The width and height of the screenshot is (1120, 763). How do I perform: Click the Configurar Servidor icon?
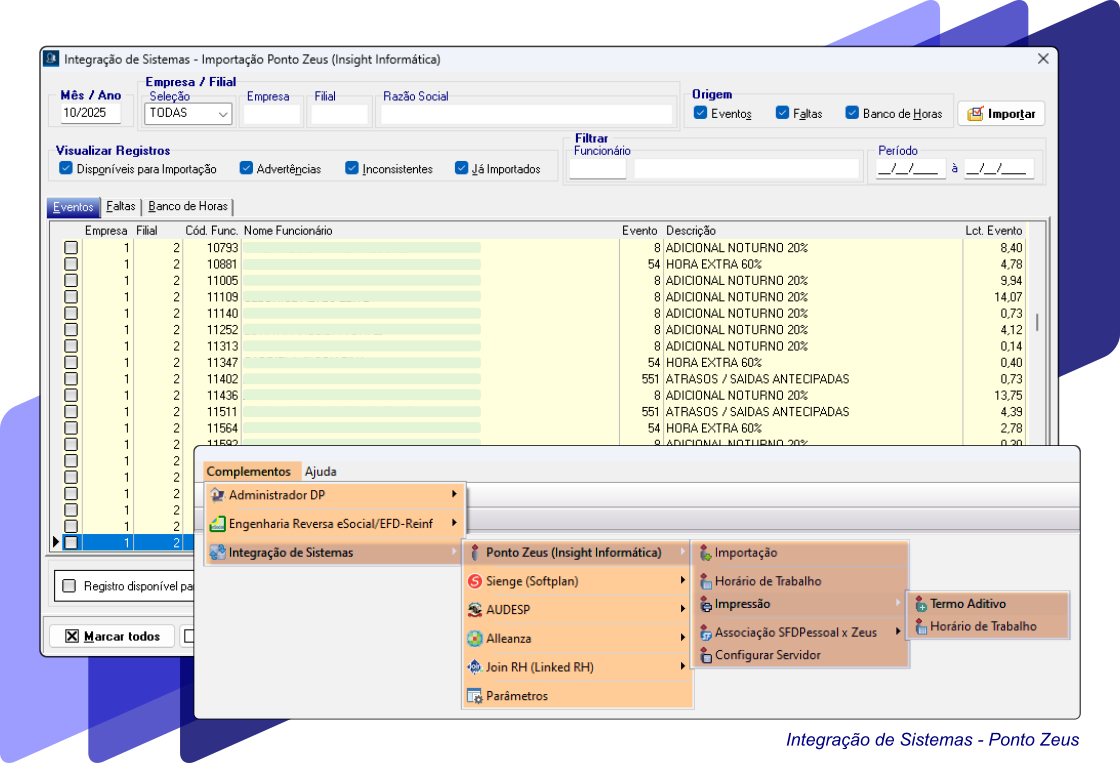(x=705, y=655)
